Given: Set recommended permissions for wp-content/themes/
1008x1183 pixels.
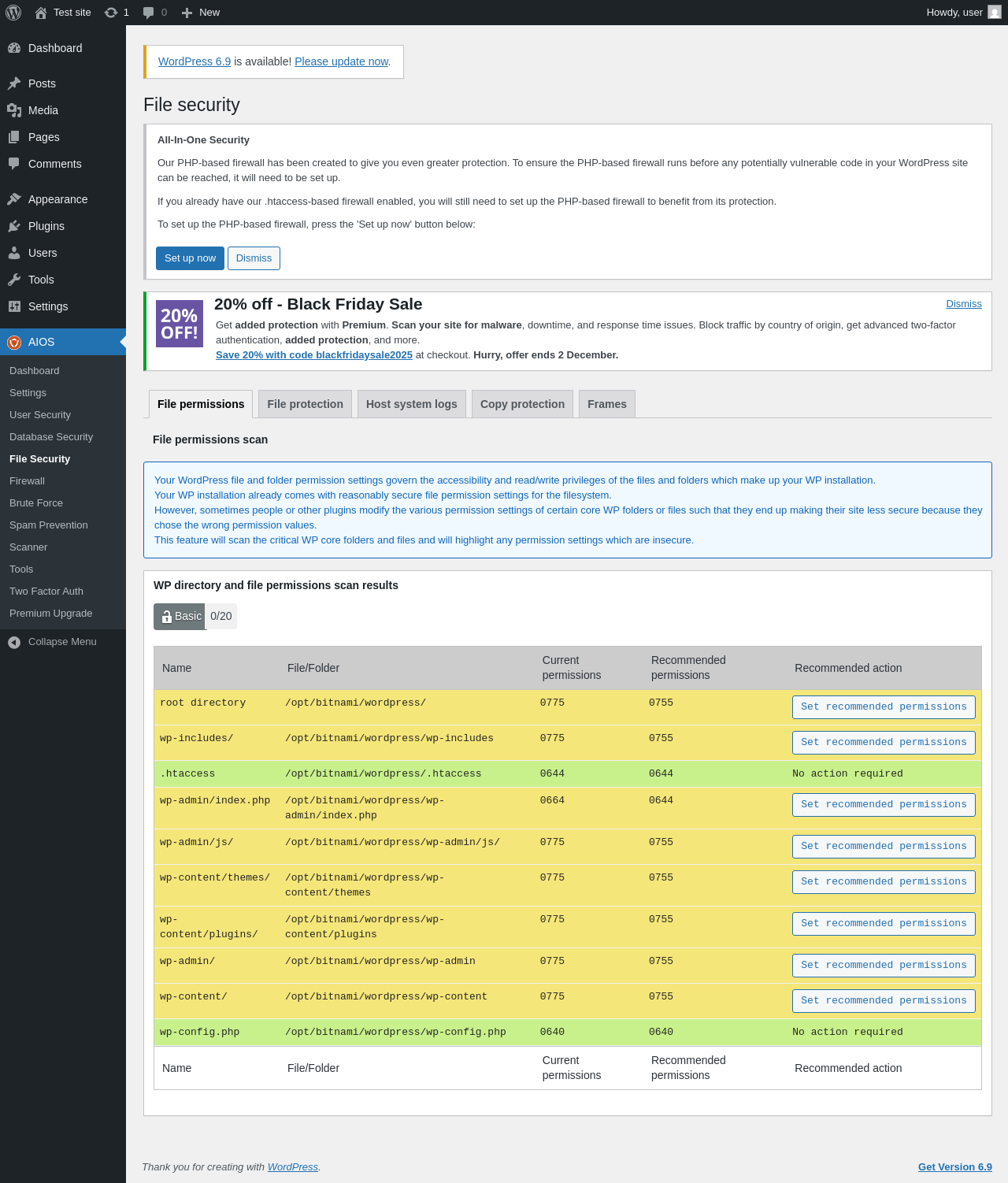Looking at the screenshot, I should pos(884,882).
